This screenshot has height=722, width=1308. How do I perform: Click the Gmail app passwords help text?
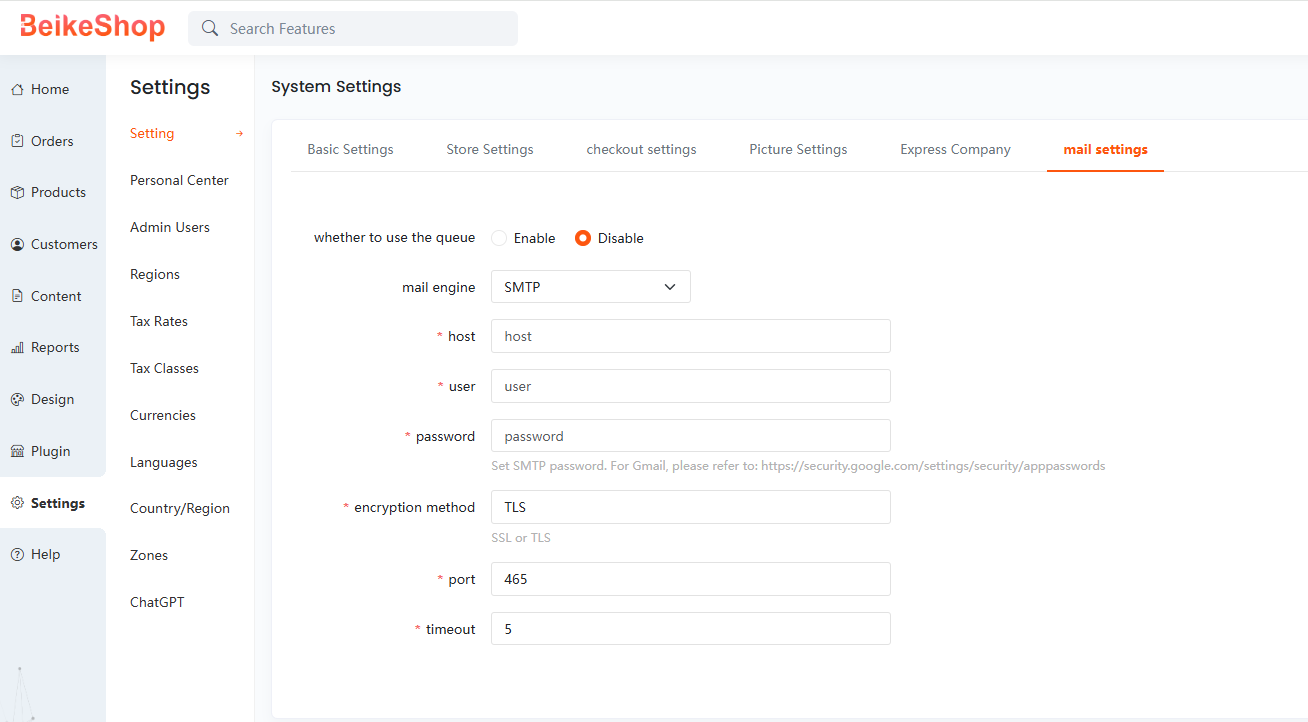pos(798,466)
